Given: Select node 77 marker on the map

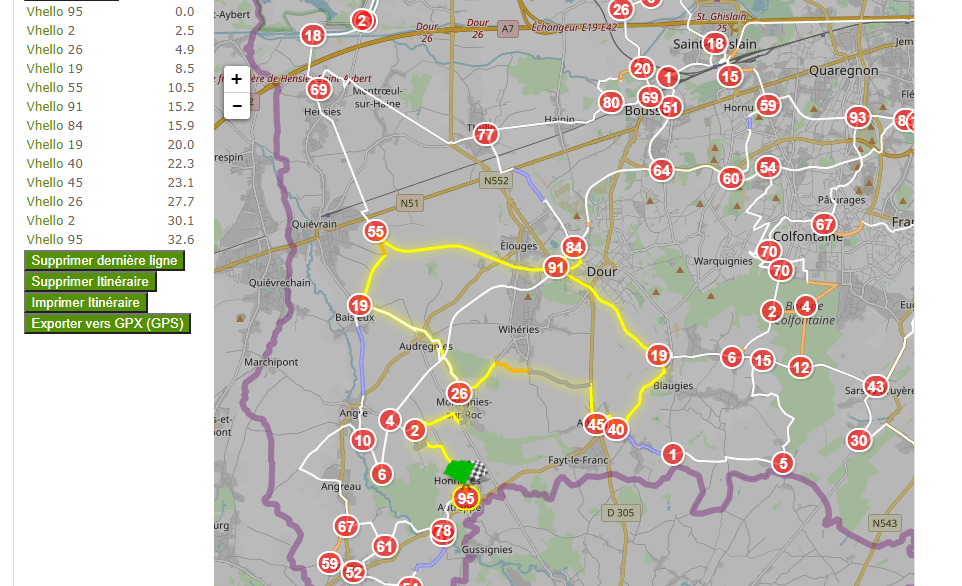Looking at the screenshot, I should pos(486,134).
